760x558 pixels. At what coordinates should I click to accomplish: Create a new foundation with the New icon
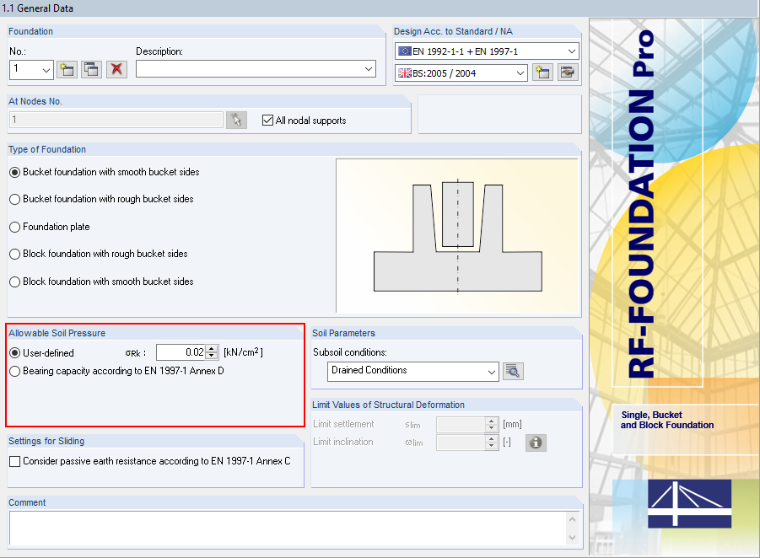(x=67, y=70)
